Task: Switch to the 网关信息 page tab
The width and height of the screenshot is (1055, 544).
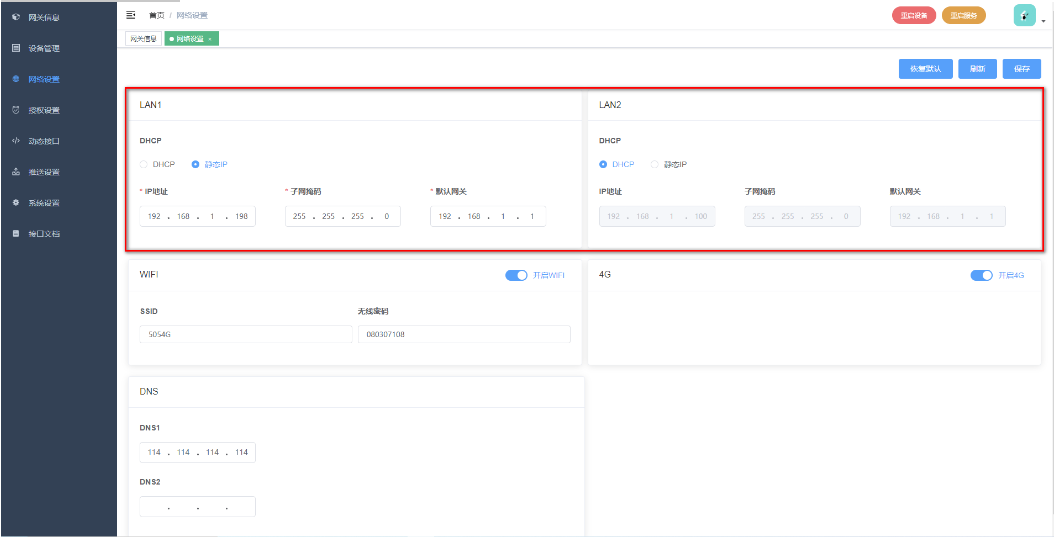Action: 143,39
